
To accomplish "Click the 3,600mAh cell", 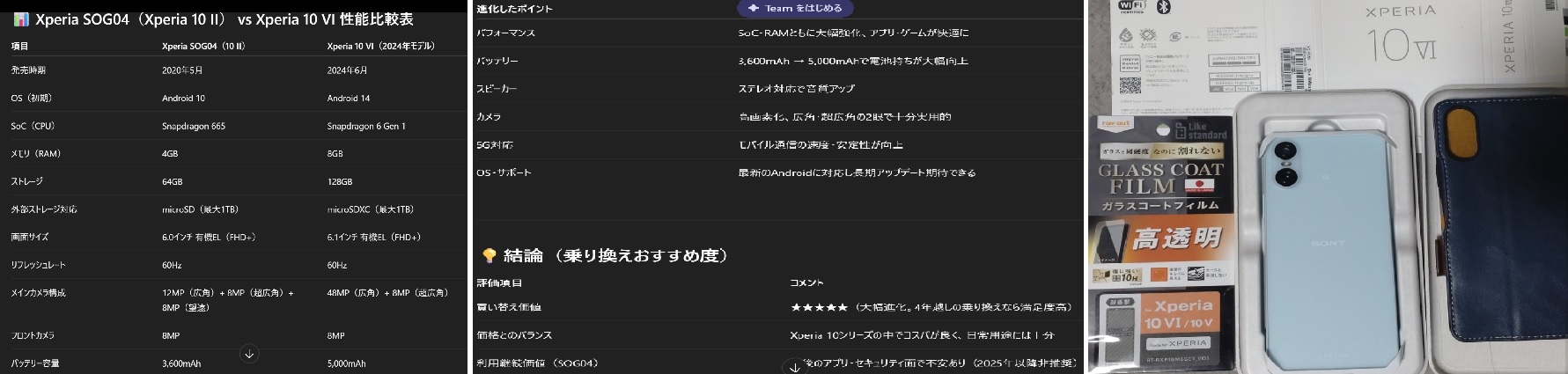I will [x=181, y=363].
